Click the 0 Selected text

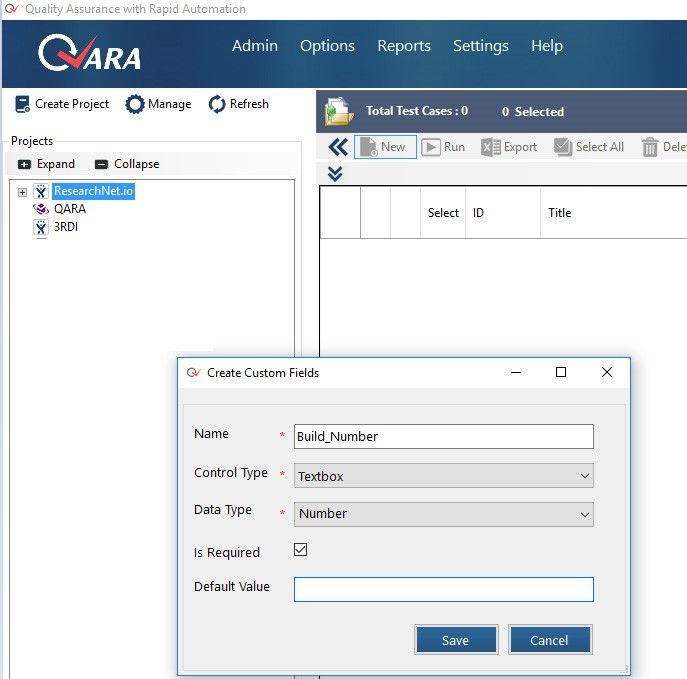pos(533,112)
